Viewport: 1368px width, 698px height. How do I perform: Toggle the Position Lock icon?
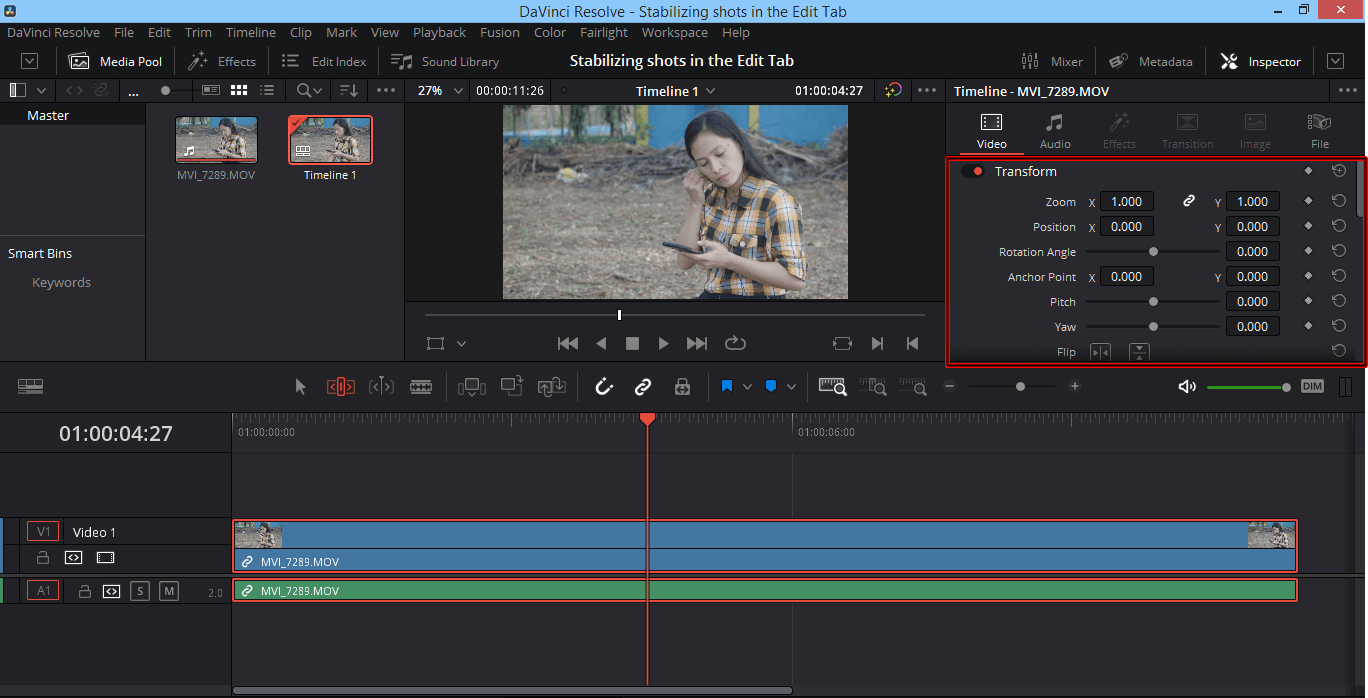(682, 387)
